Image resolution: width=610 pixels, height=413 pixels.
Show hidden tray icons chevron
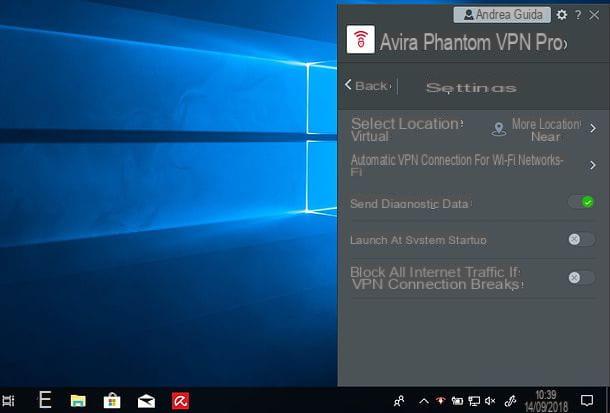[x=424, y=401]
